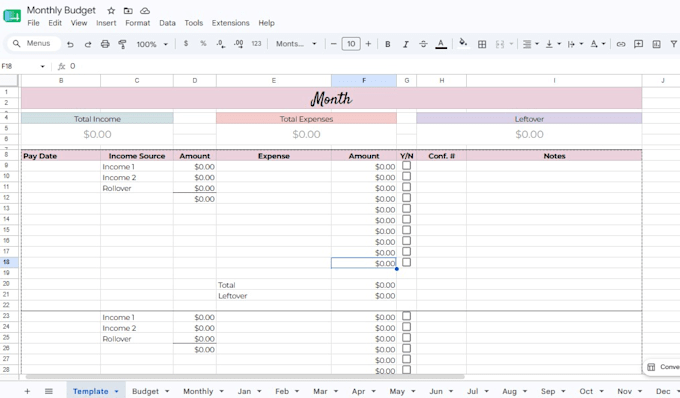
Task: Open text rotation dropdown
Action: pos(598,44)
